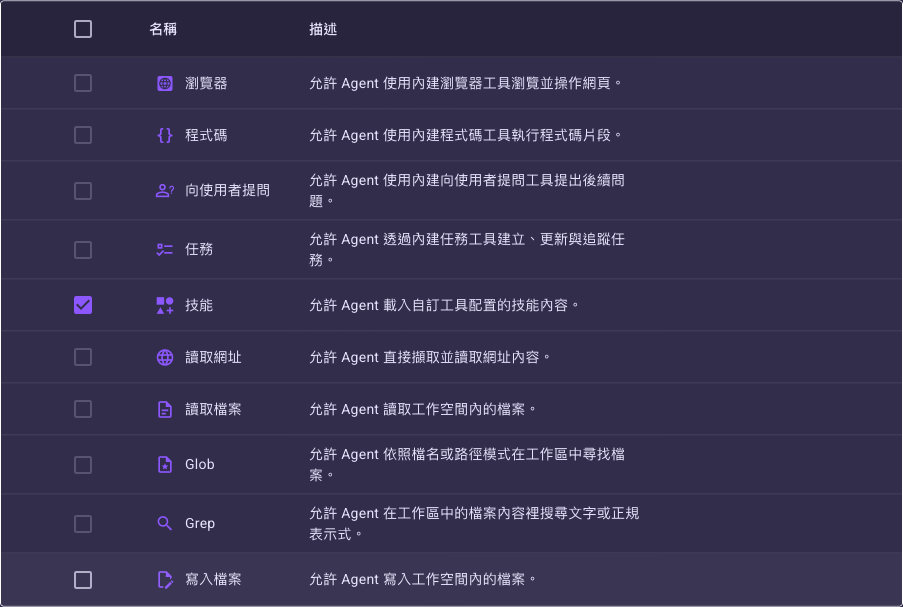This screenshot has width=903, height=607.
Task: Enable the 瀏覽器 tool checkbox
Action: tap(83, 84)
